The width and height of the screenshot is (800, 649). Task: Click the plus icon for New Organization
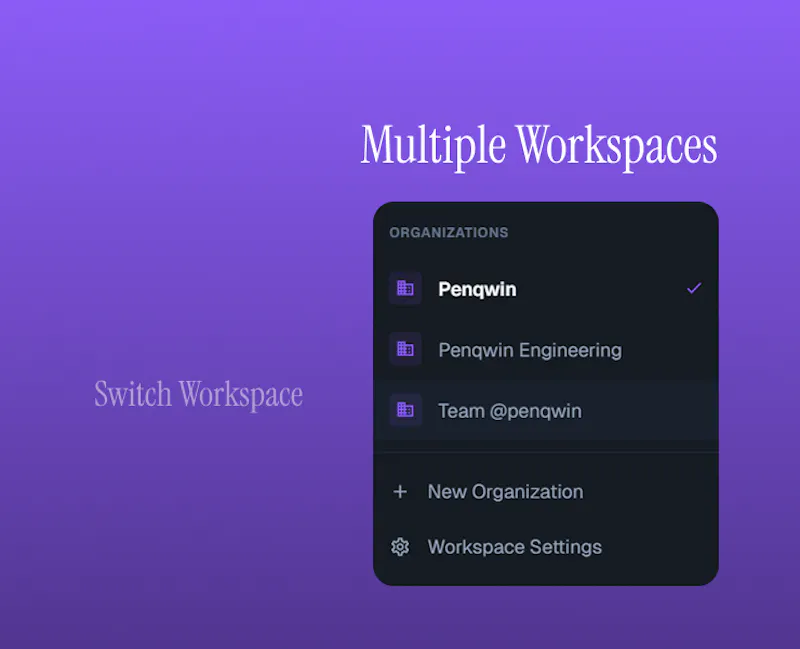pyautogui.click(x=400, y=491)
